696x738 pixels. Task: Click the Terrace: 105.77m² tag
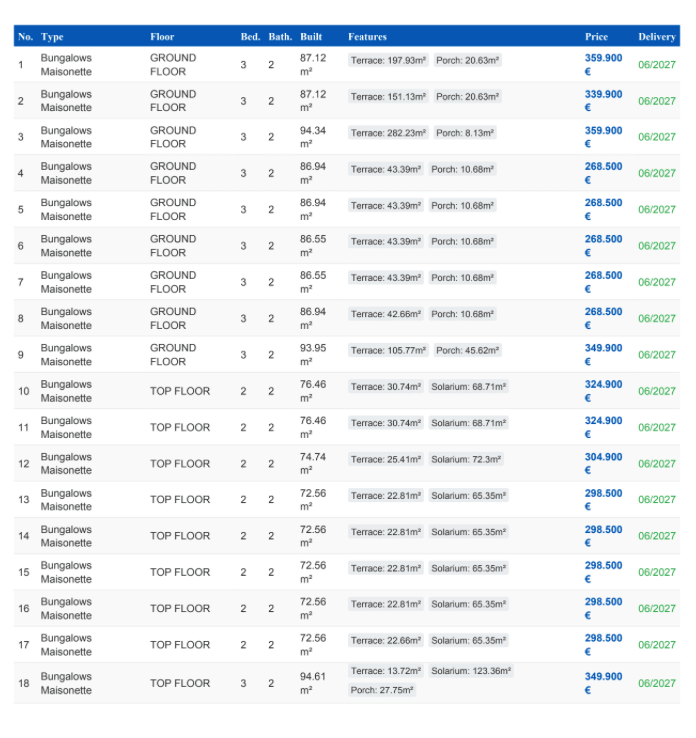388,350
